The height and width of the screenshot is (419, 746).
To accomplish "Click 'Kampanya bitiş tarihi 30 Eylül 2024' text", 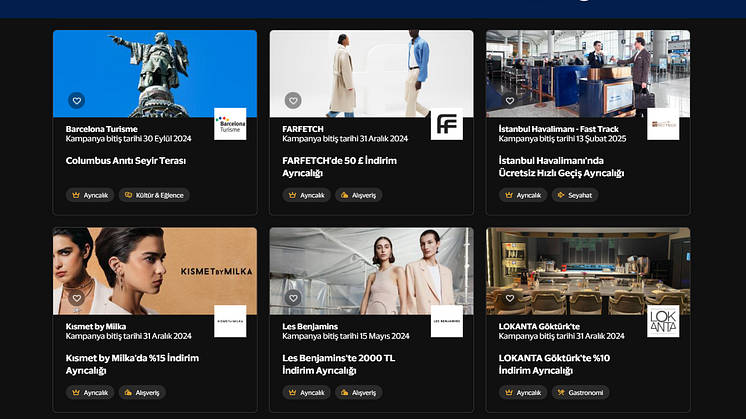I will tap(128, 139).
